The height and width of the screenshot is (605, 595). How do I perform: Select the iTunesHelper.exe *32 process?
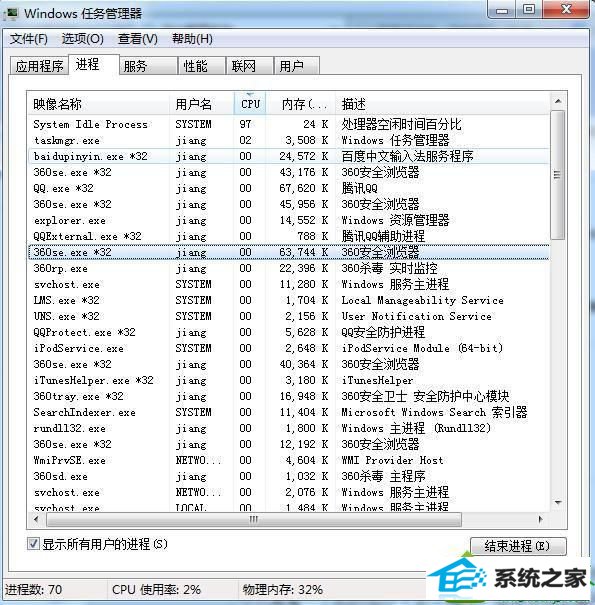coord(289,380)
